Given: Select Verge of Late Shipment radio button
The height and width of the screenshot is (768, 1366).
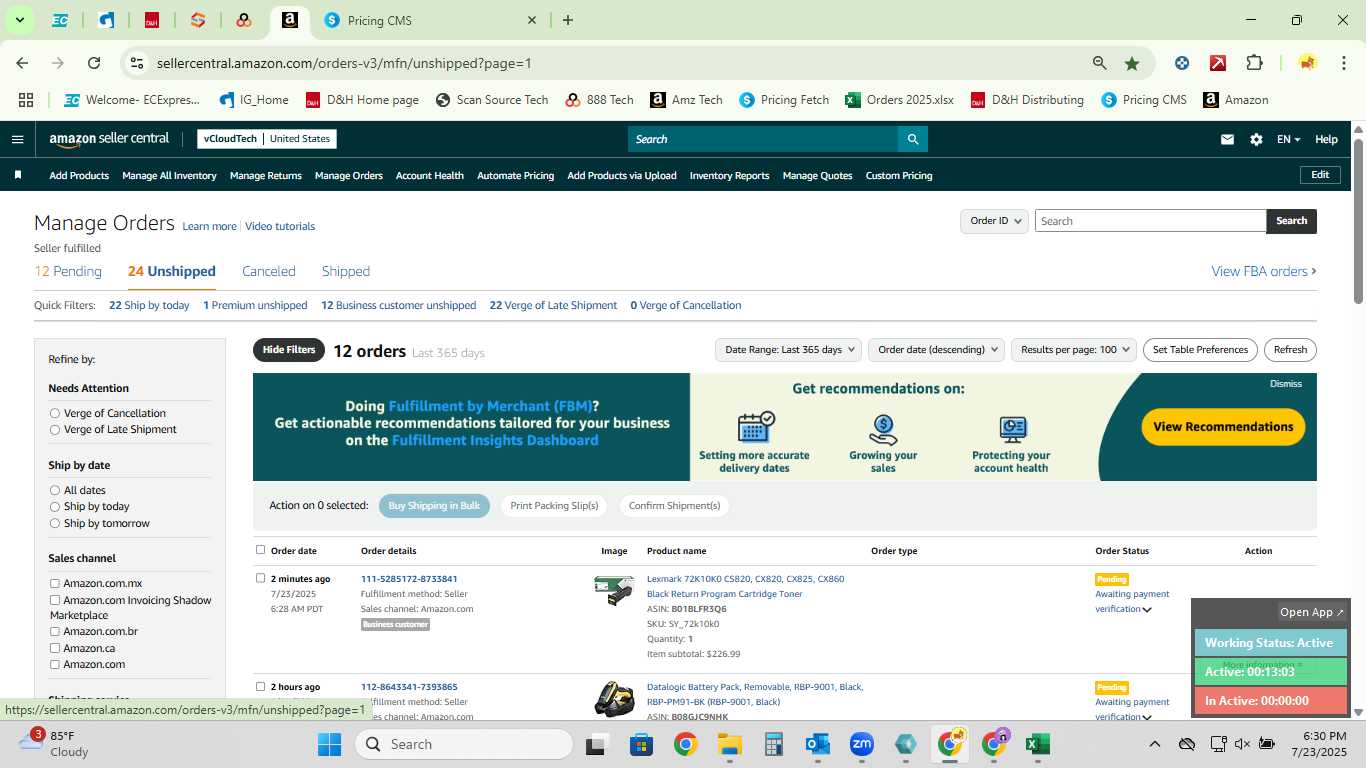Looking at the screenshot, I should coord(55,429).
